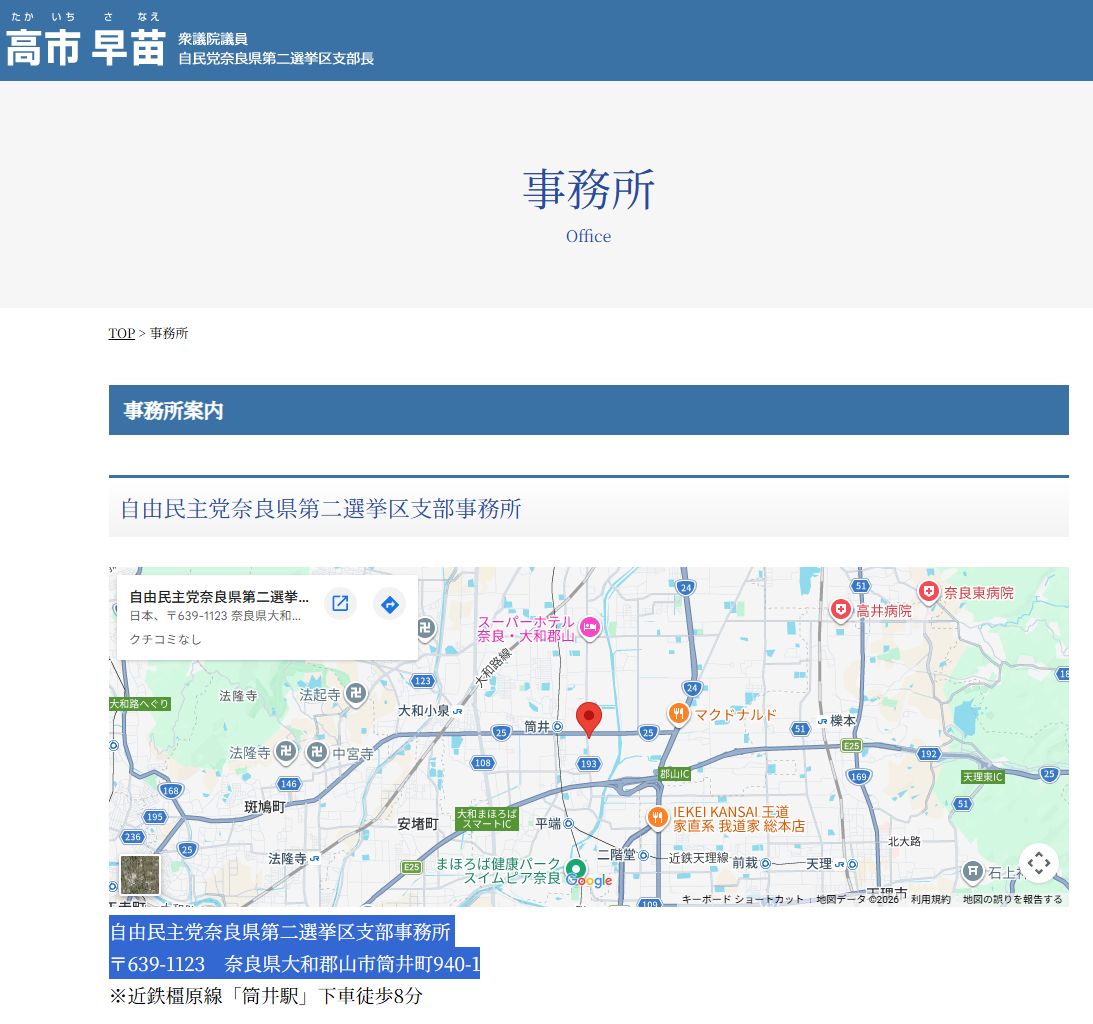
Task: Click the 筒井 station marker on map
Action: (x=557, y=727)
